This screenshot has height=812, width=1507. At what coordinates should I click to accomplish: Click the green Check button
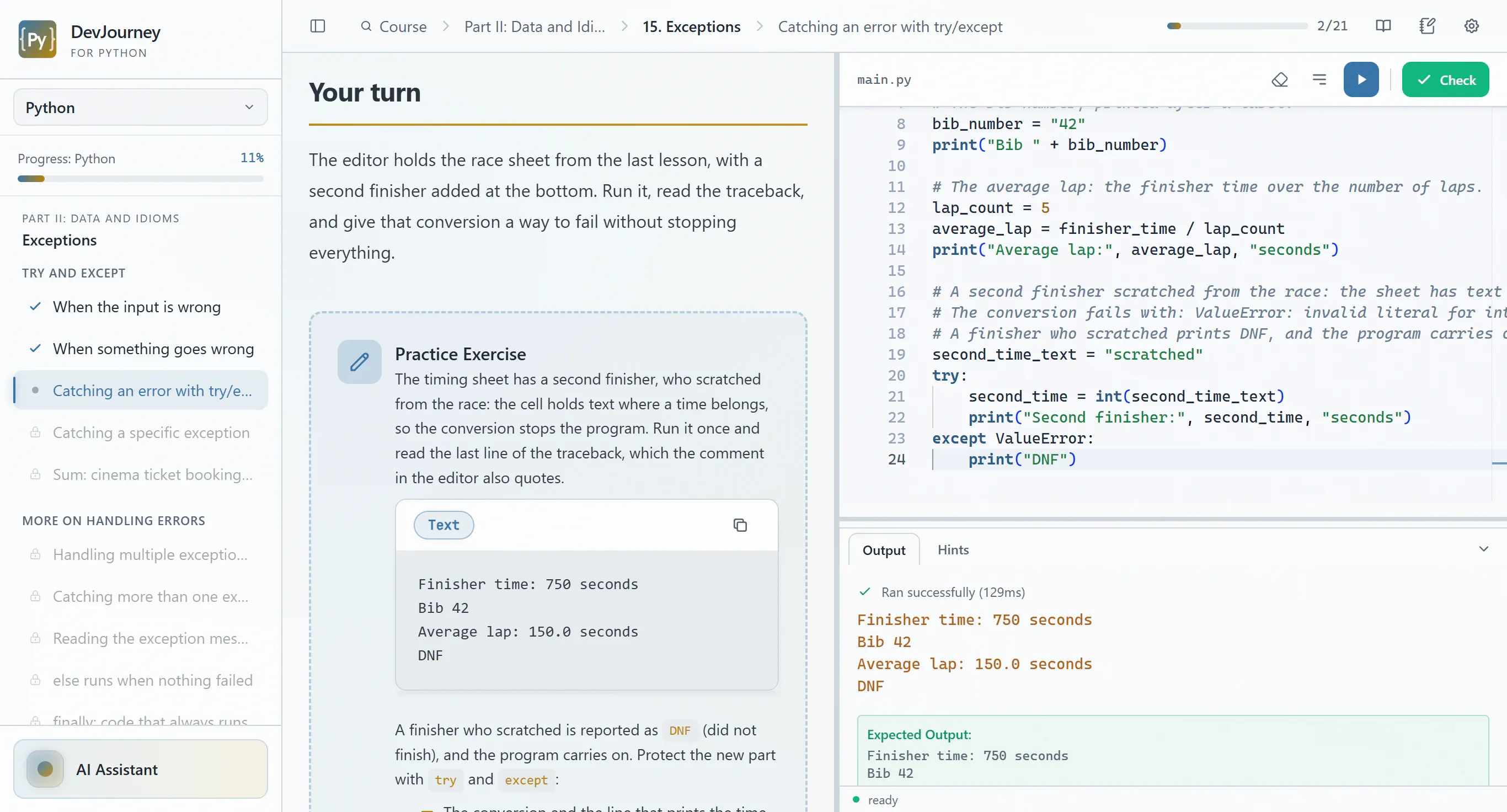click(1445, 79)
